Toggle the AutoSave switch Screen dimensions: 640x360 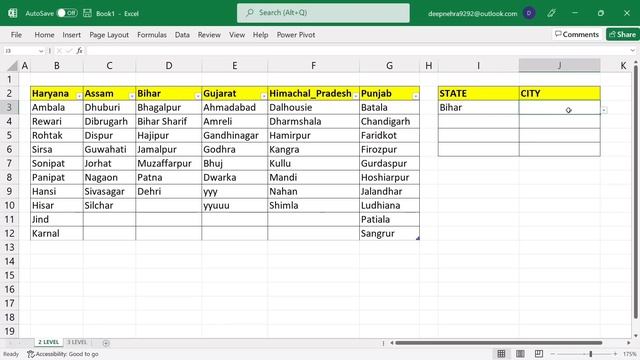pos(67,13)
